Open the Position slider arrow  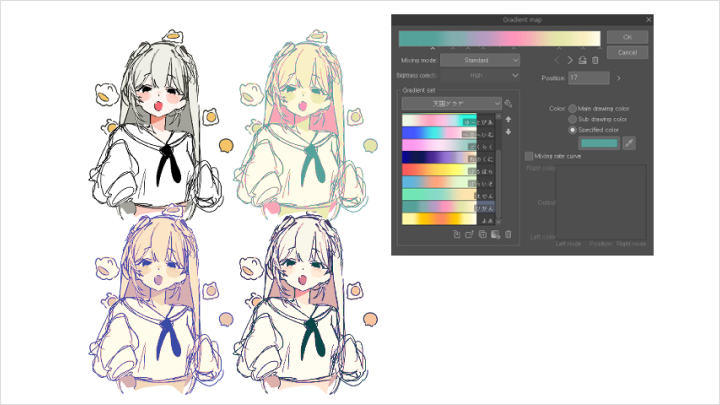619,78
